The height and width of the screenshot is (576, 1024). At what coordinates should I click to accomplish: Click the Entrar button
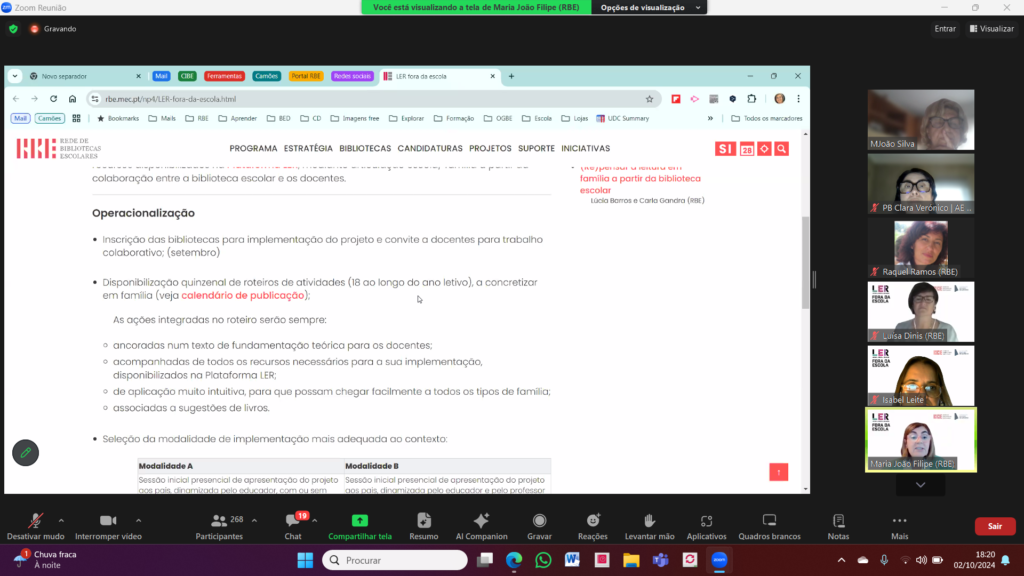[x=945, y=29]
